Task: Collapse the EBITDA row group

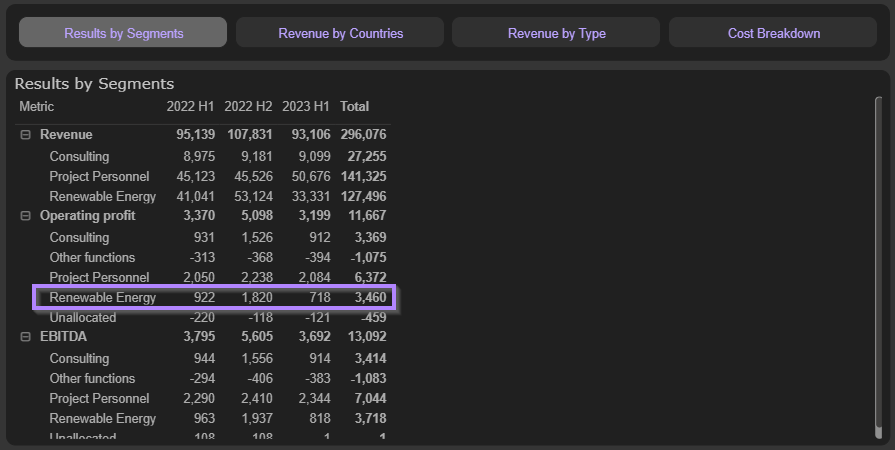Action: tap(26, 337)
